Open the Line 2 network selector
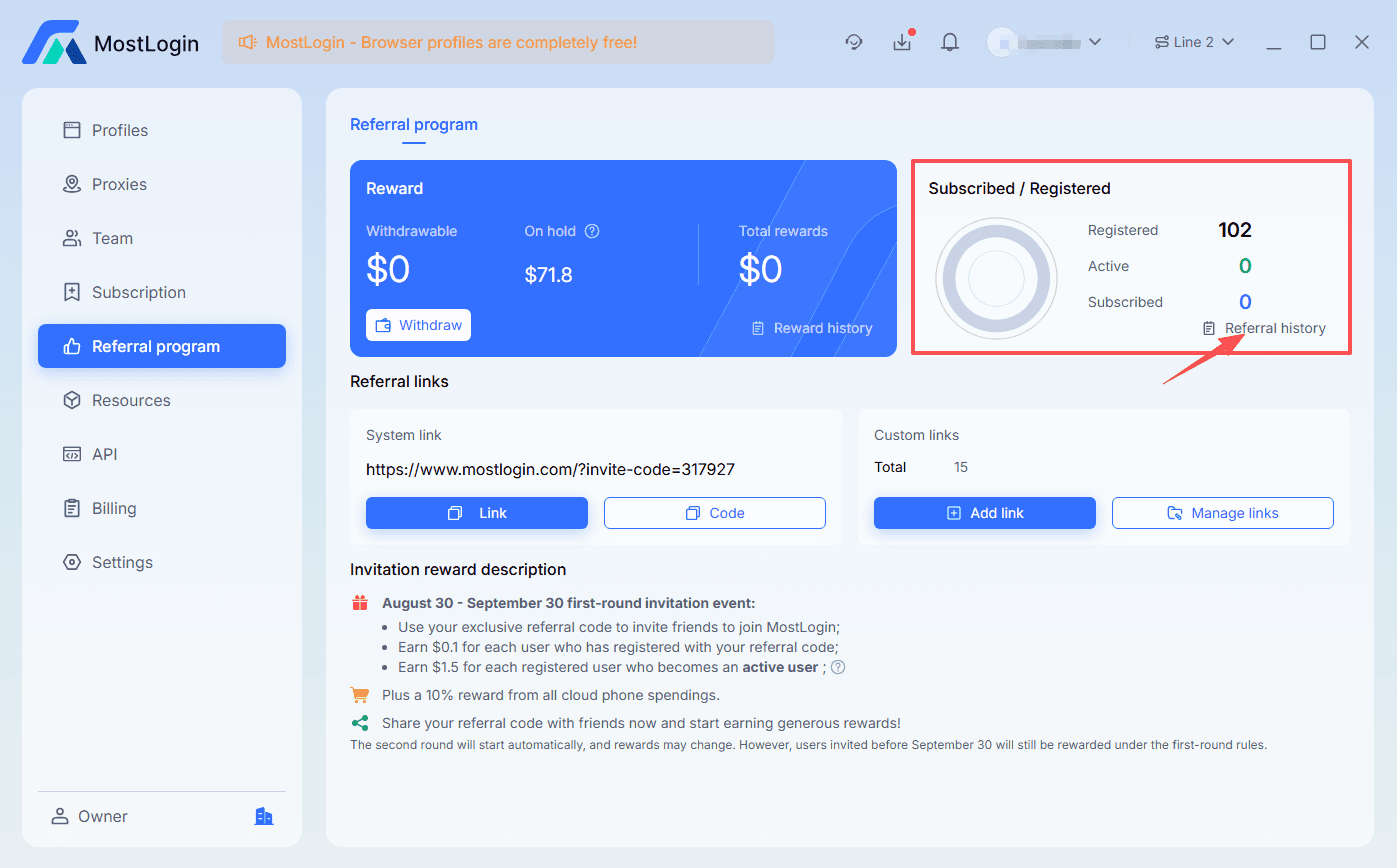Screen dimensions: 1397x868 coord(1194,42)
